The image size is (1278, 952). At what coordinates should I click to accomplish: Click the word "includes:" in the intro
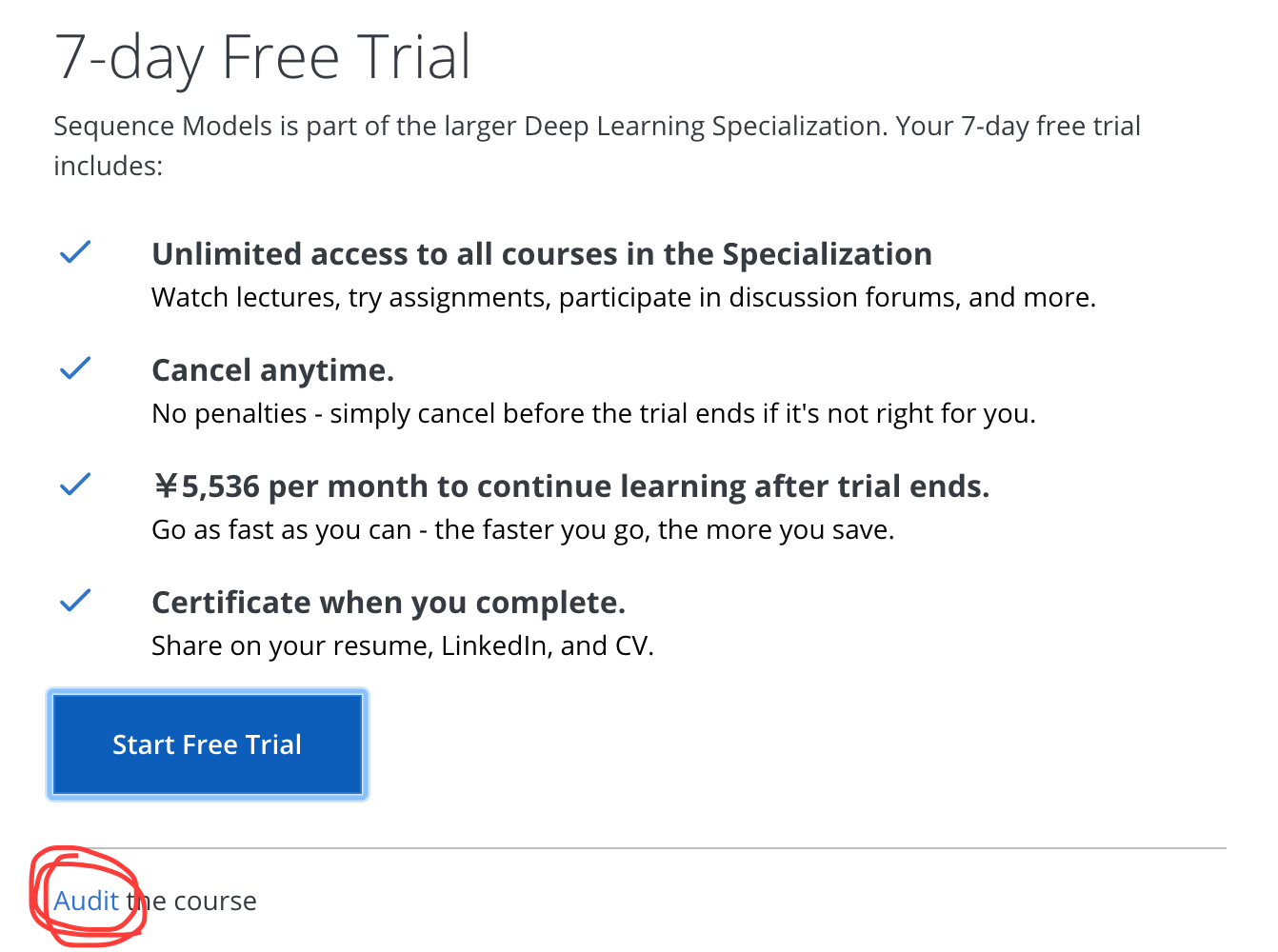[108, 167]
